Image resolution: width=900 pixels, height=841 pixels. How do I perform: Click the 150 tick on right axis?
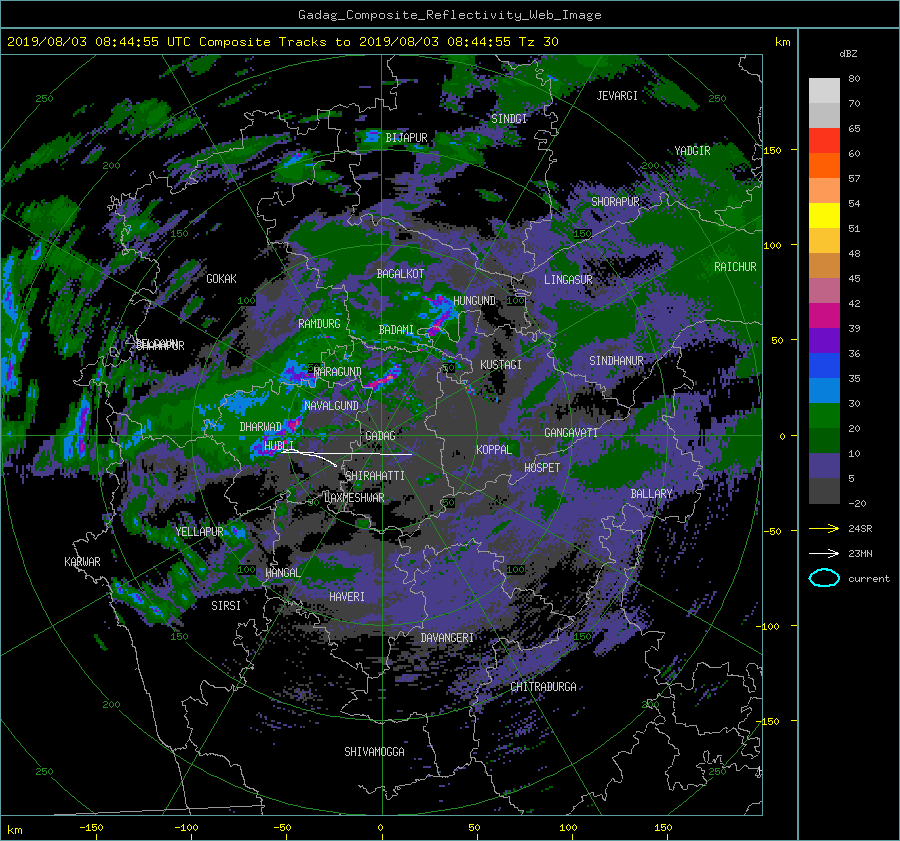click(x=772, y=150)
